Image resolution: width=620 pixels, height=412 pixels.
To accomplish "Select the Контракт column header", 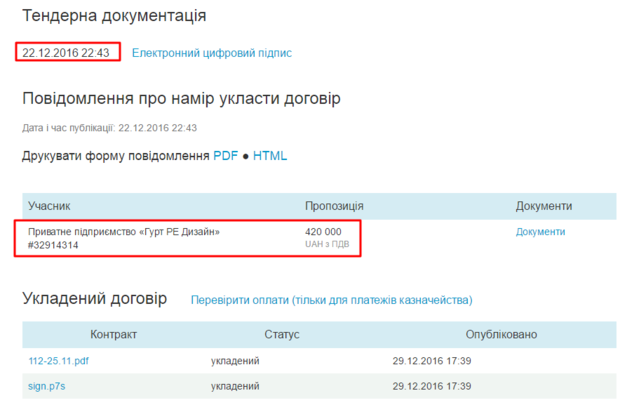I will tap(113, 334).
